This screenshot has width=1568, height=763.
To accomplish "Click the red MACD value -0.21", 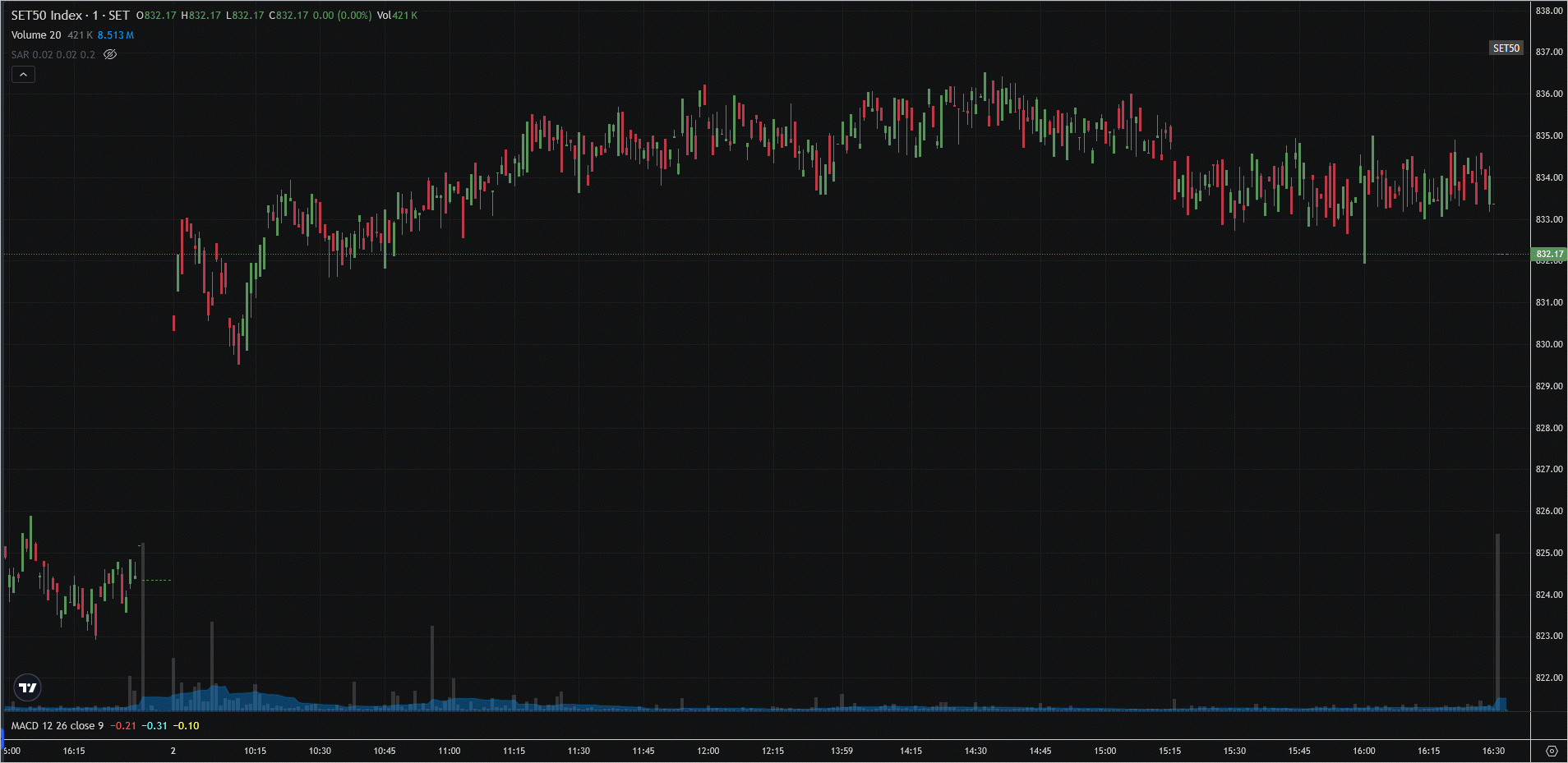I will pyautogui.click(x=123, y=726).
